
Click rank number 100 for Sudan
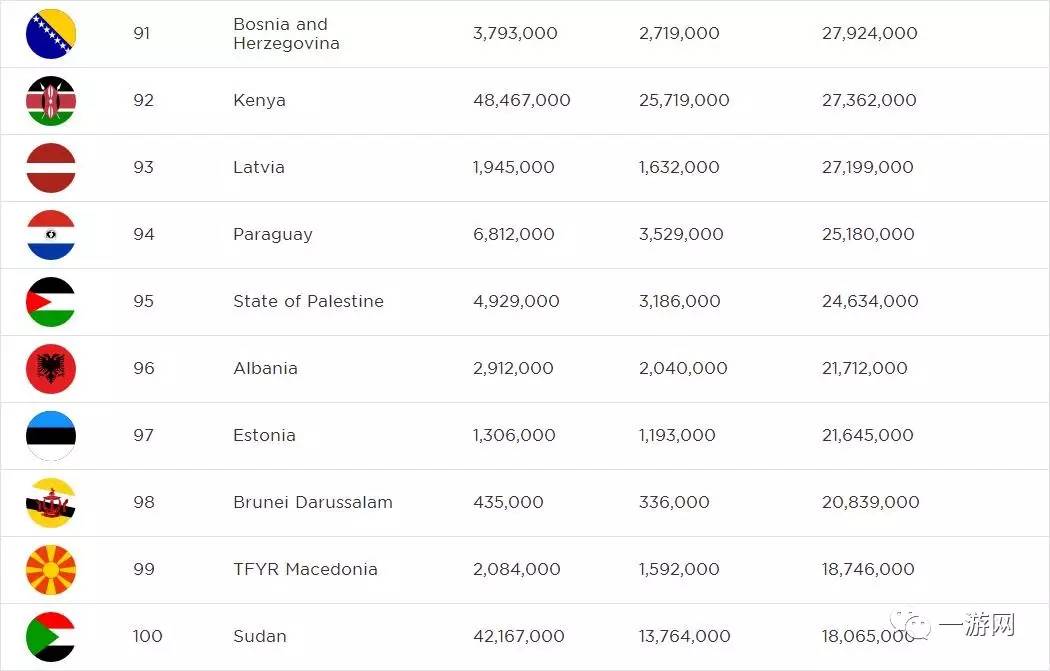coord(147,636)
